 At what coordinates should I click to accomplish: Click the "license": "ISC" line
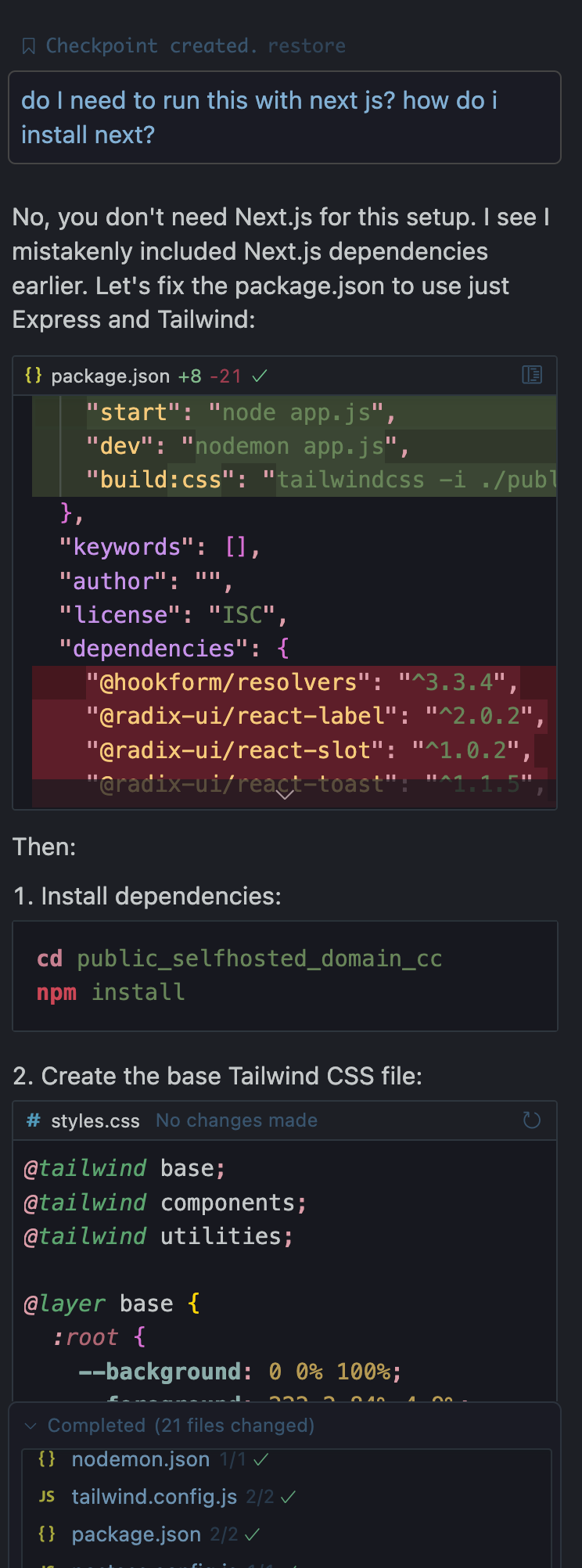coord(173,615)
